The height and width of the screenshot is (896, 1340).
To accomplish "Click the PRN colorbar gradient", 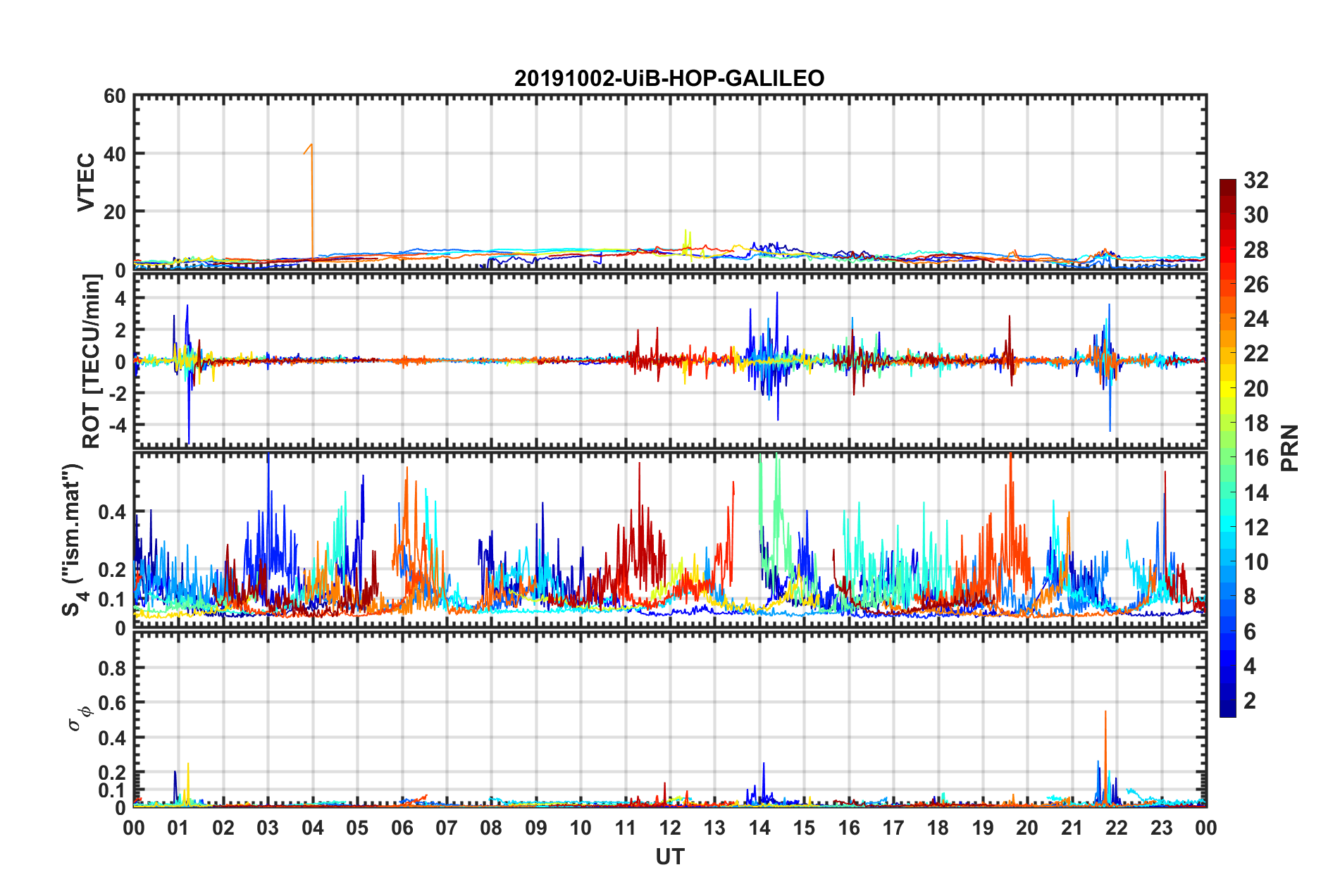I will tap(1227, 448).
